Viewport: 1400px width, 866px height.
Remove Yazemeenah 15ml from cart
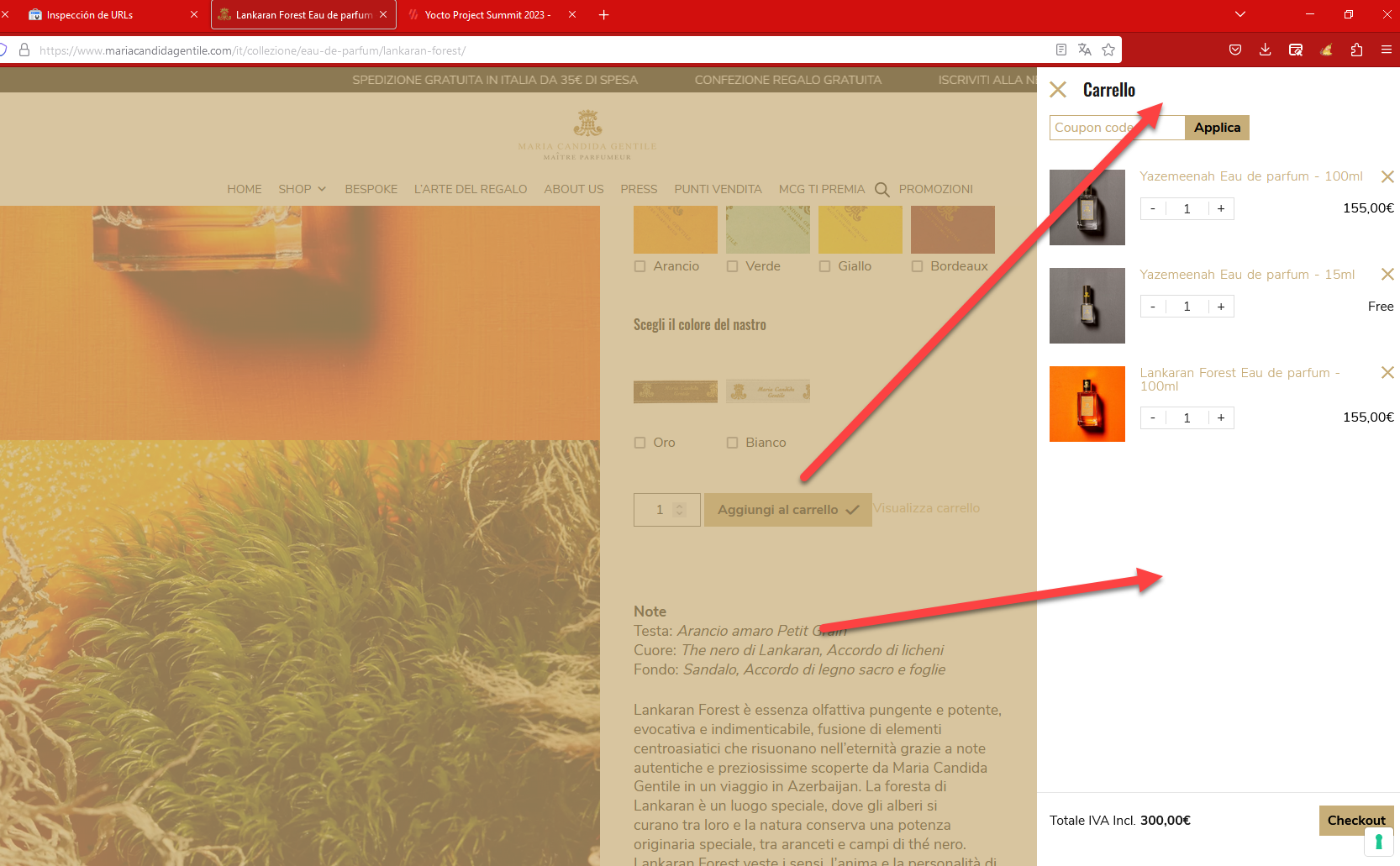point(1387,275)
